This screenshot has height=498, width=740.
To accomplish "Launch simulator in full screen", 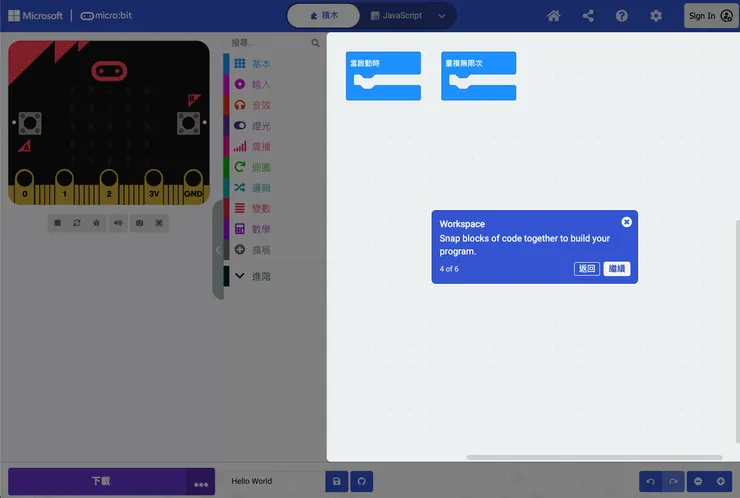I will 159,223.
